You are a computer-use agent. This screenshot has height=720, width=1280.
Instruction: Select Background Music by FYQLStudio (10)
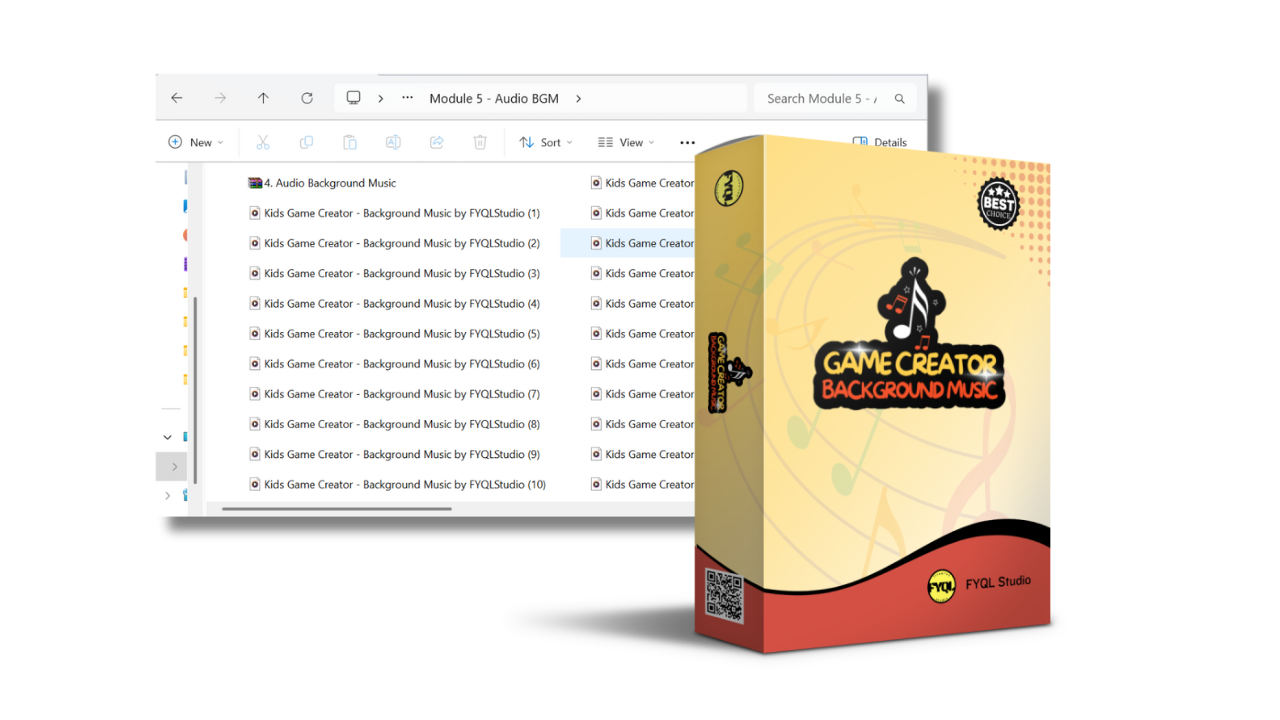point(397,484)
